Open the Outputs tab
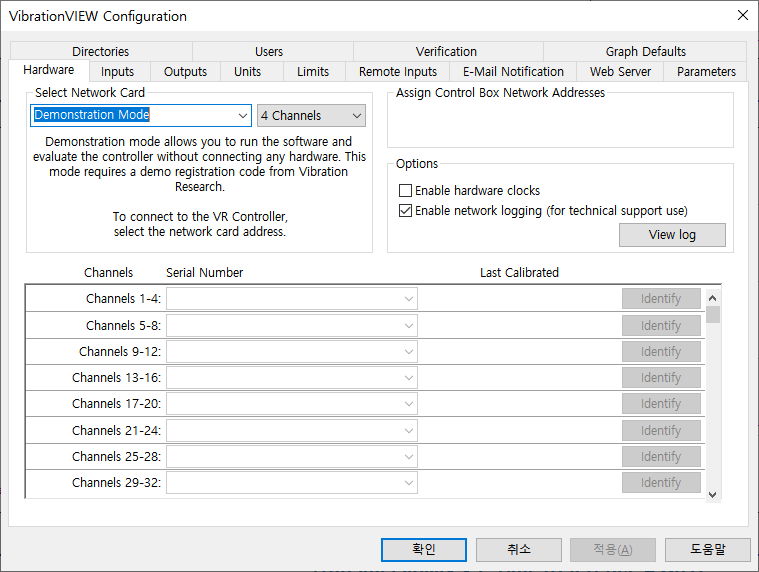Screen dimensions: 759x572 pos(185,72)
